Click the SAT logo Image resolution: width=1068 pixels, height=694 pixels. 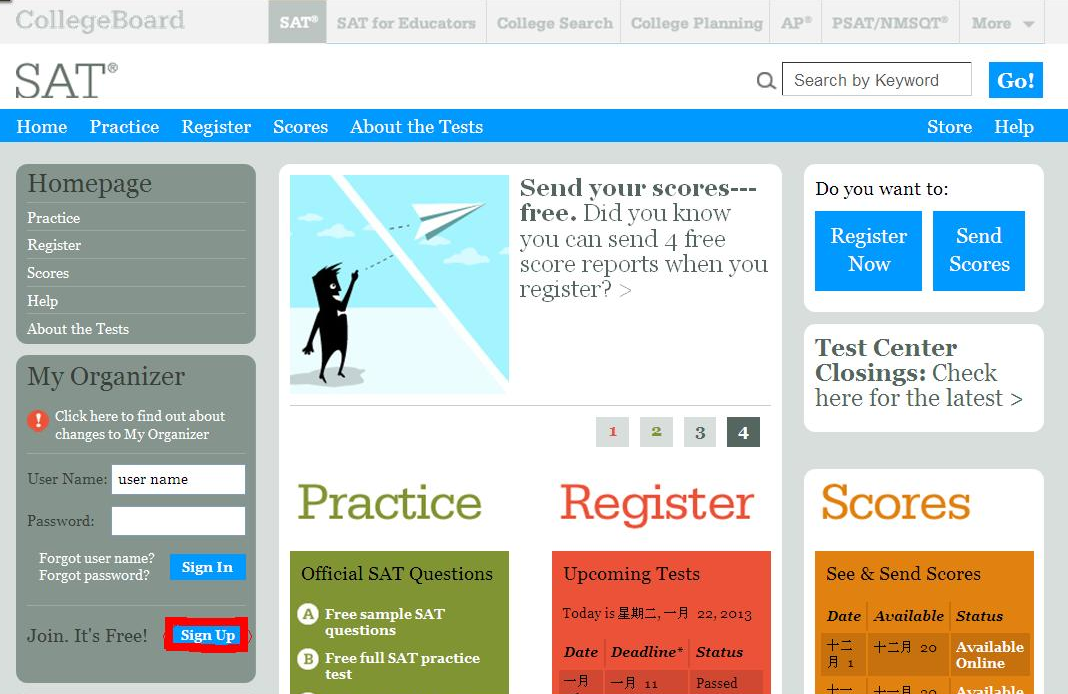tap(66, 80)
